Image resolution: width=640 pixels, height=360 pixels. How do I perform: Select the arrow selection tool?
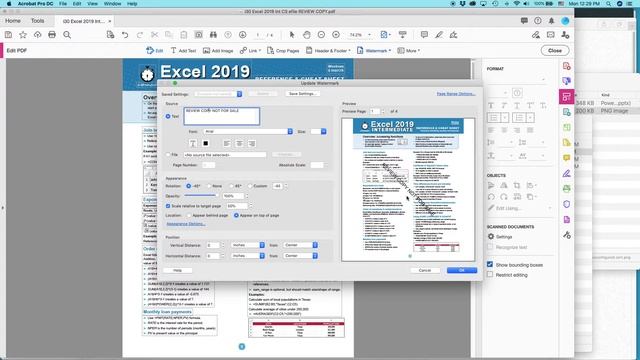pyautogui.click(x=292, y=35)
